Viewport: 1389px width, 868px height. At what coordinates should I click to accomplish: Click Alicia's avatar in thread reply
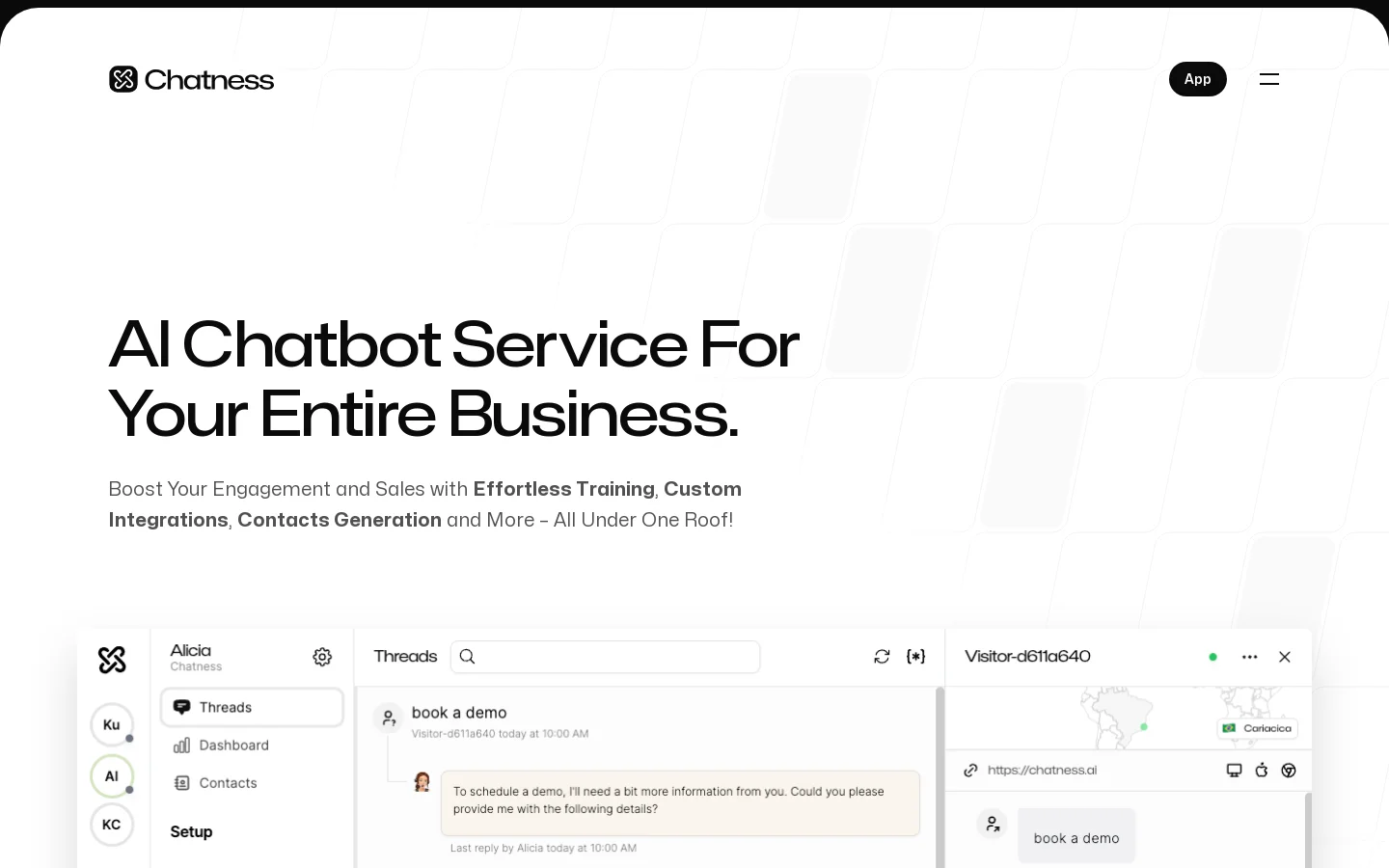tap(422, 782)
